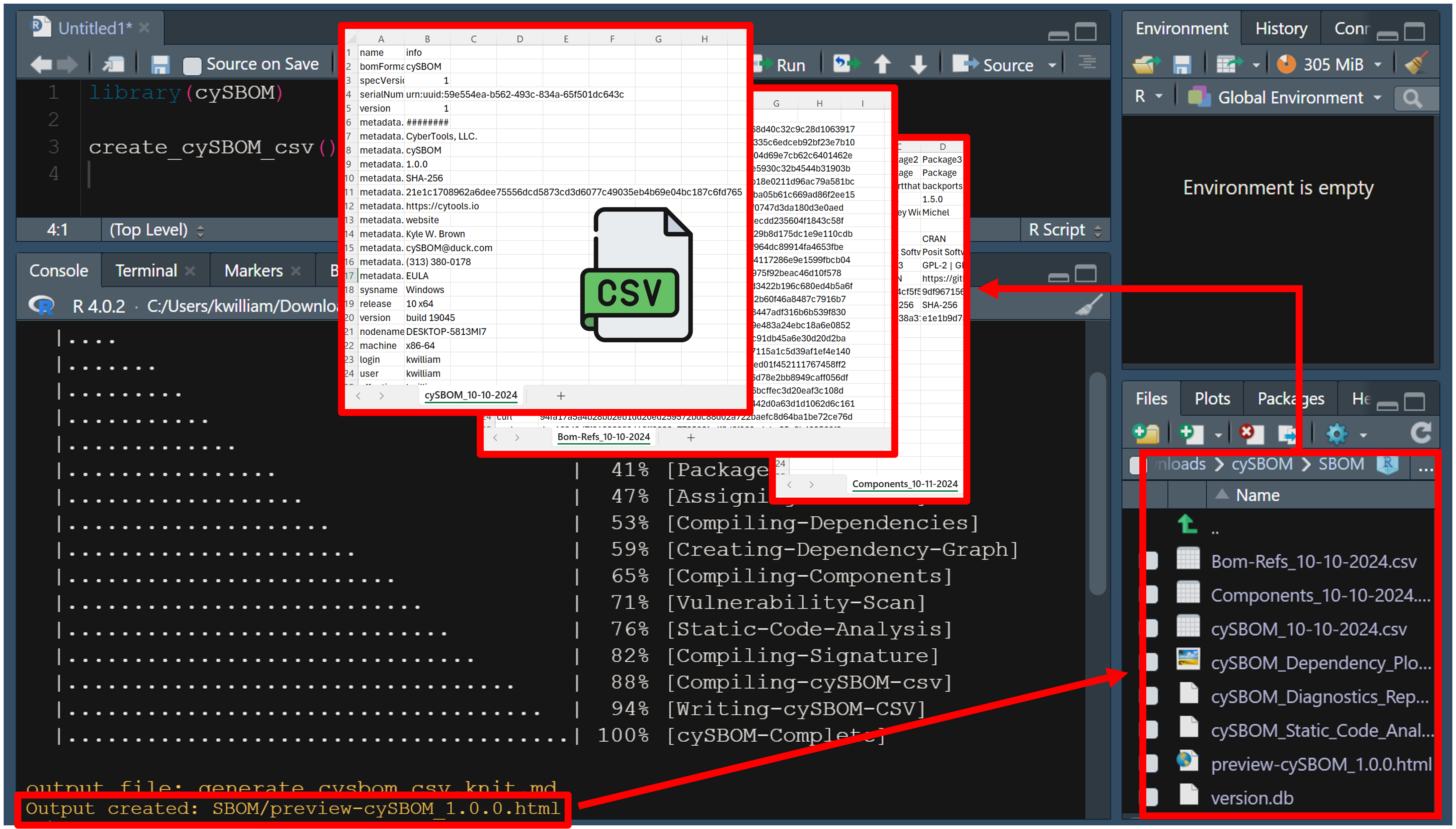The image size is (1456, 829).
Task: Click the forward navigation arrow in editor toolbar
Action: (x=67, y=64)
